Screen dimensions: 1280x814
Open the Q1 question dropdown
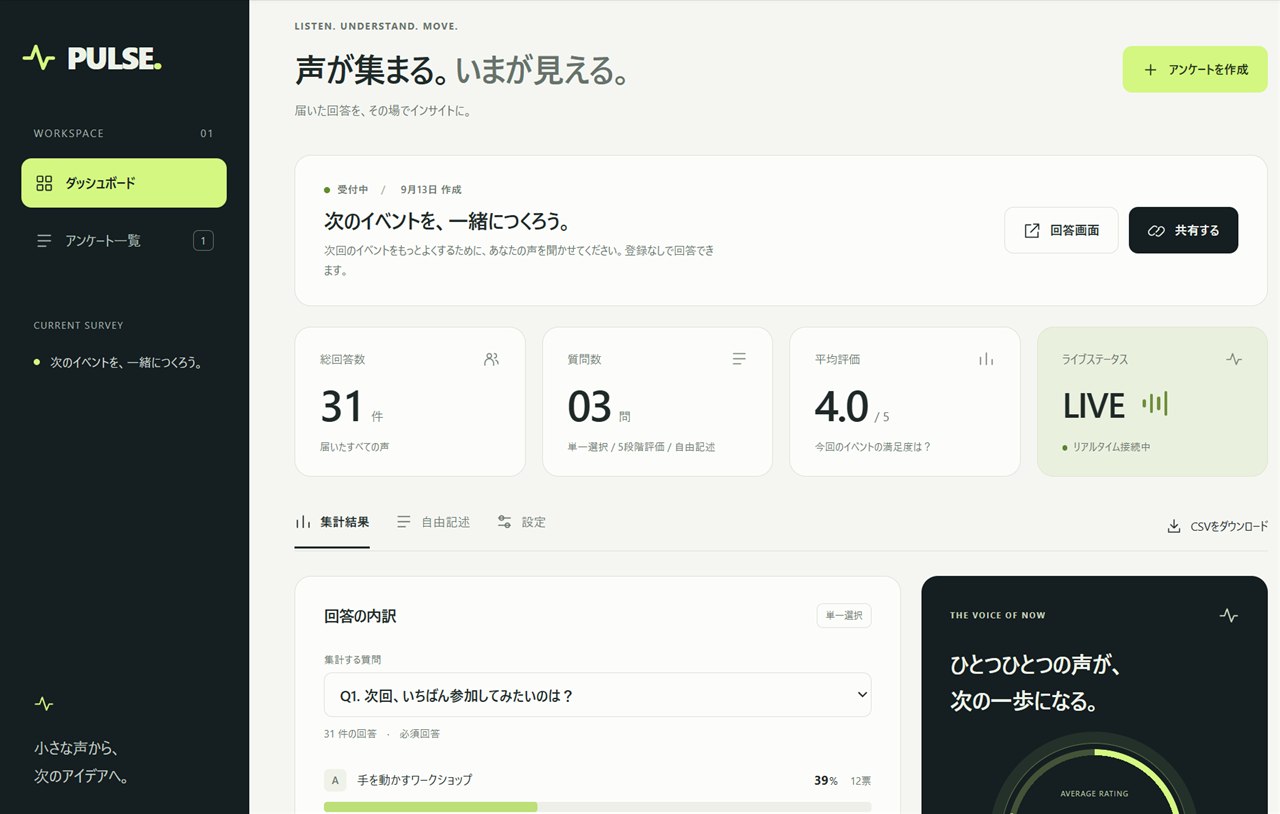597,695
